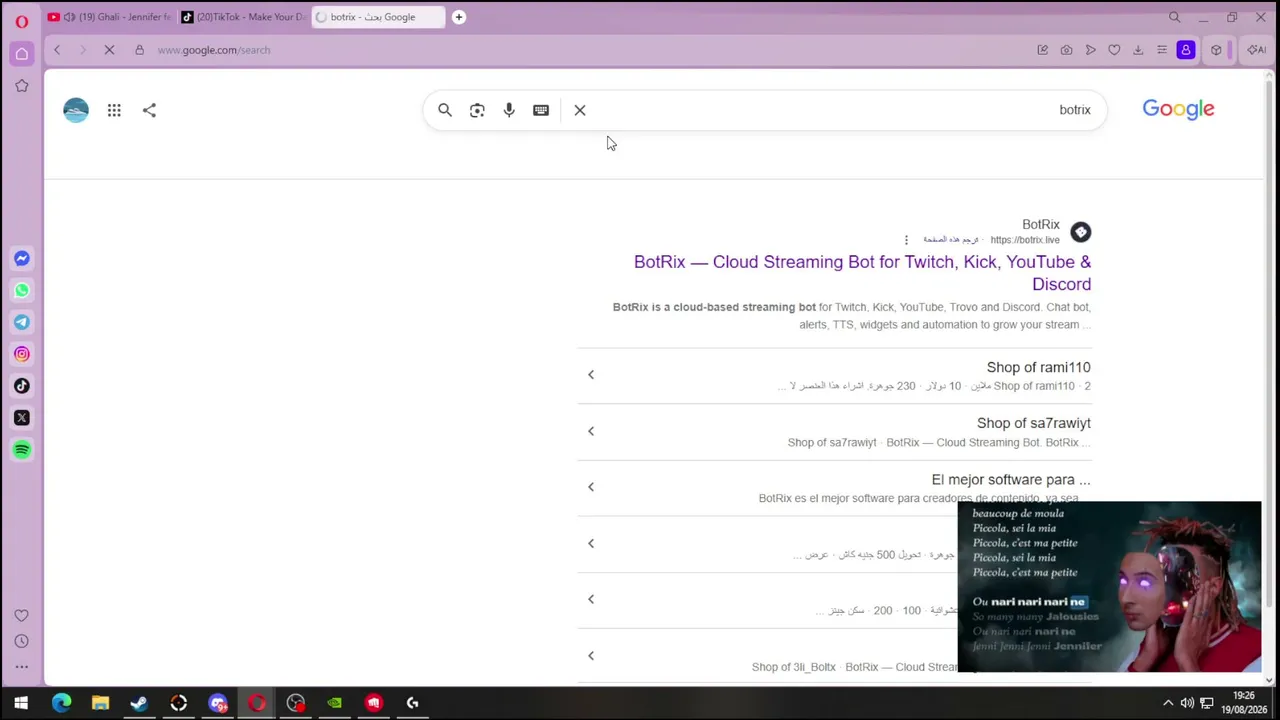The image size is (1280, 720).
Task: Open the BotRix Cloud Streaming Bot result
Action: tap(862, 273)
